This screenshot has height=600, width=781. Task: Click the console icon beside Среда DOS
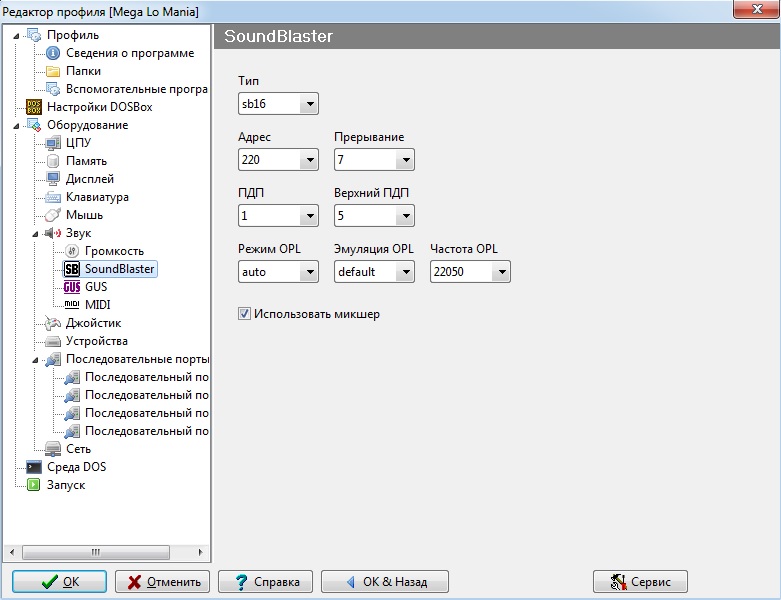(x=34, y=467)
